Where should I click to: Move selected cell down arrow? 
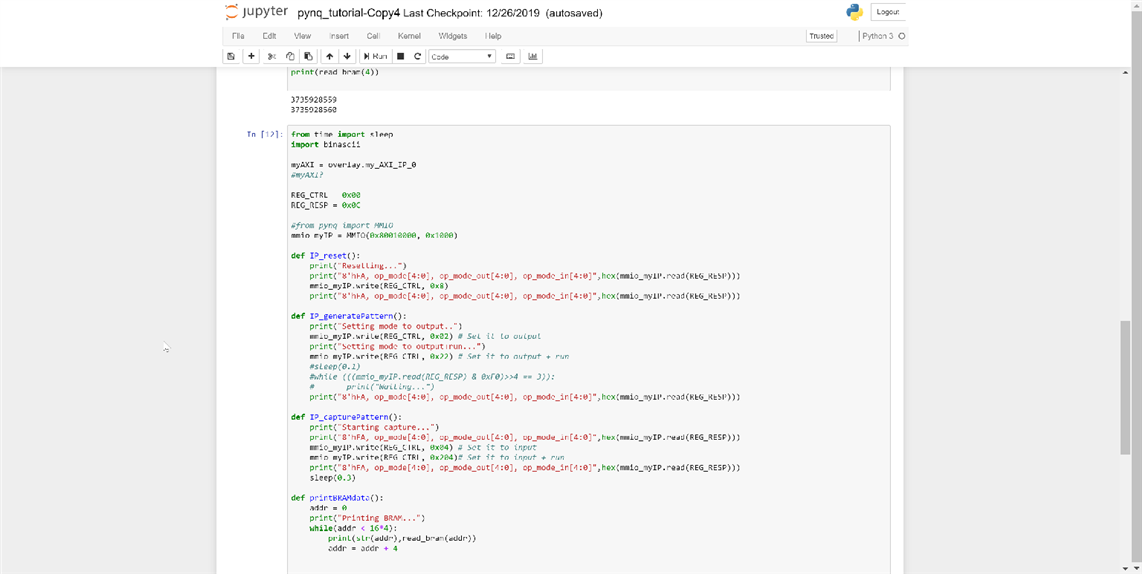click(346, 57)
